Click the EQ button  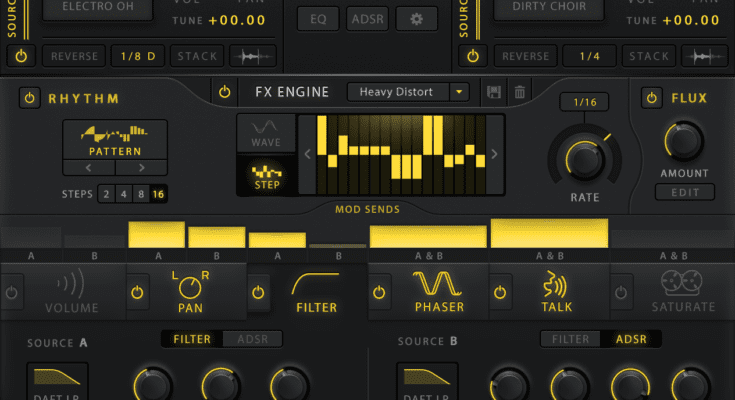coord(318,19)
